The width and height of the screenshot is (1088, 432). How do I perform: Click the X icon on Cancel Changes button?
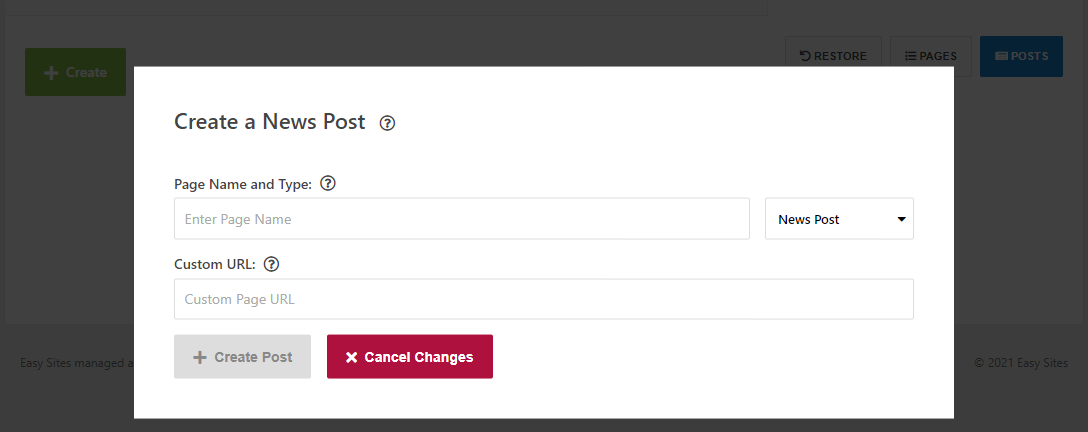tap(351, 357)
